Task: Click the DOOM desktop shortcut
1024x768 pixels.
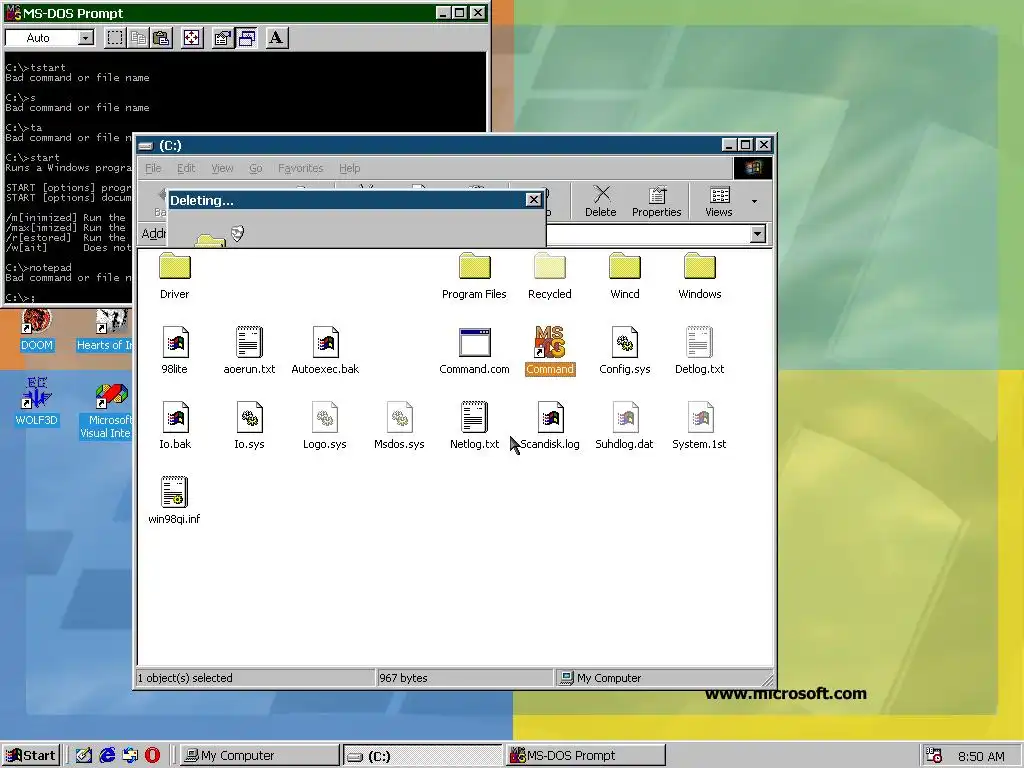Action: (x=37, y=330)
